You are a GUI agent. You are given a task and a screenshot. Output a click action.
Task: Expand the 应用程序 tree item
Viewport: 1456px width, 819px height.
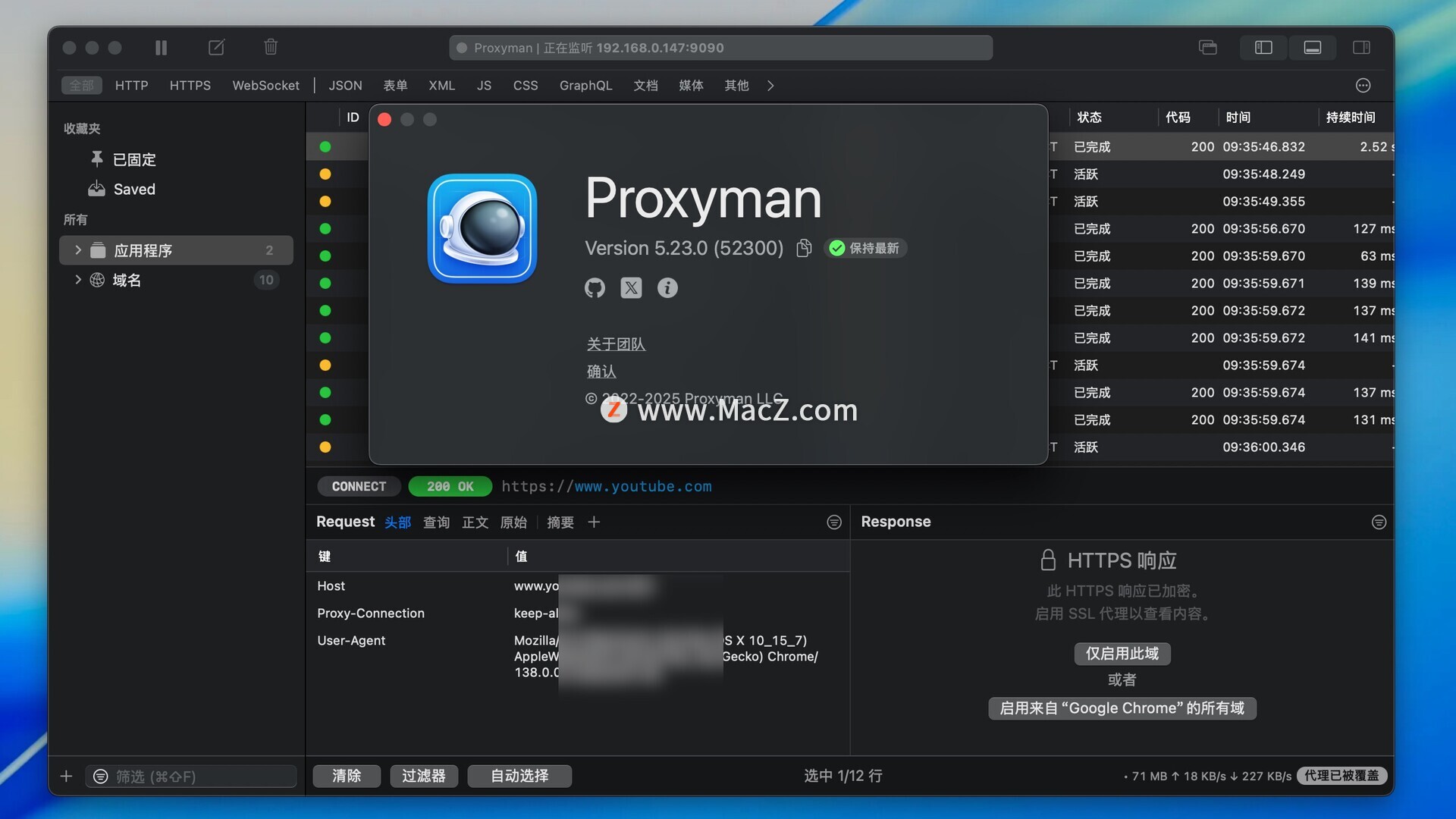[77, 250]
